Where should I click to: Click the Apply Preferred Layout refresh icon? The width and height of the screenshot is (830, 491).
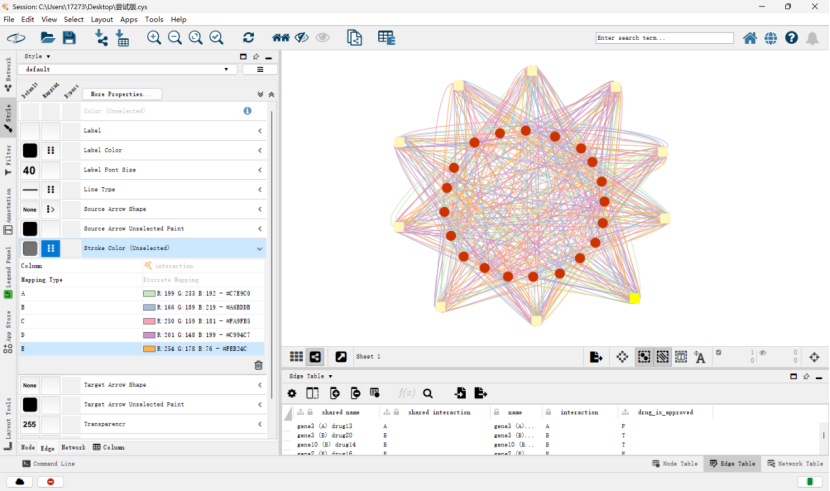point(248,38)
